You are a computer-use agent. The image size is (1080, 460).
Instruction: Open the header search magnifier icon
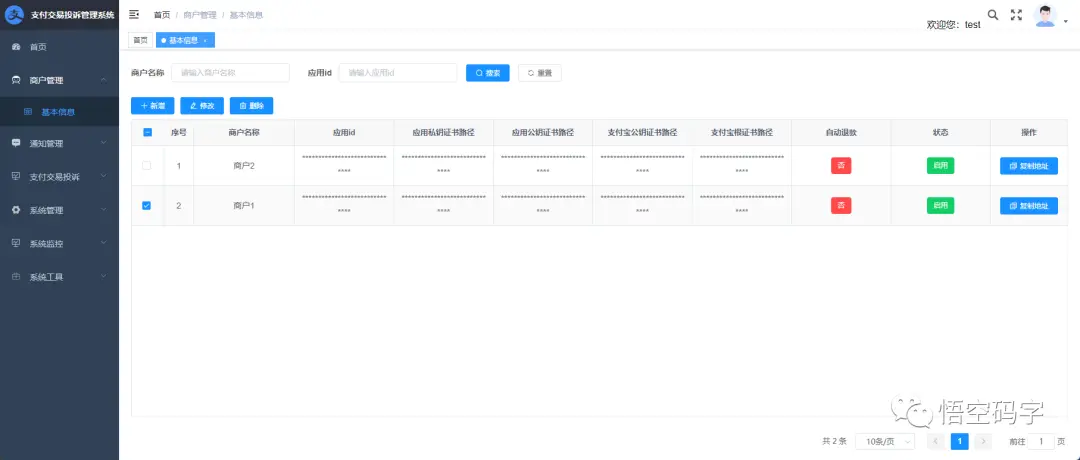point(993,14)
